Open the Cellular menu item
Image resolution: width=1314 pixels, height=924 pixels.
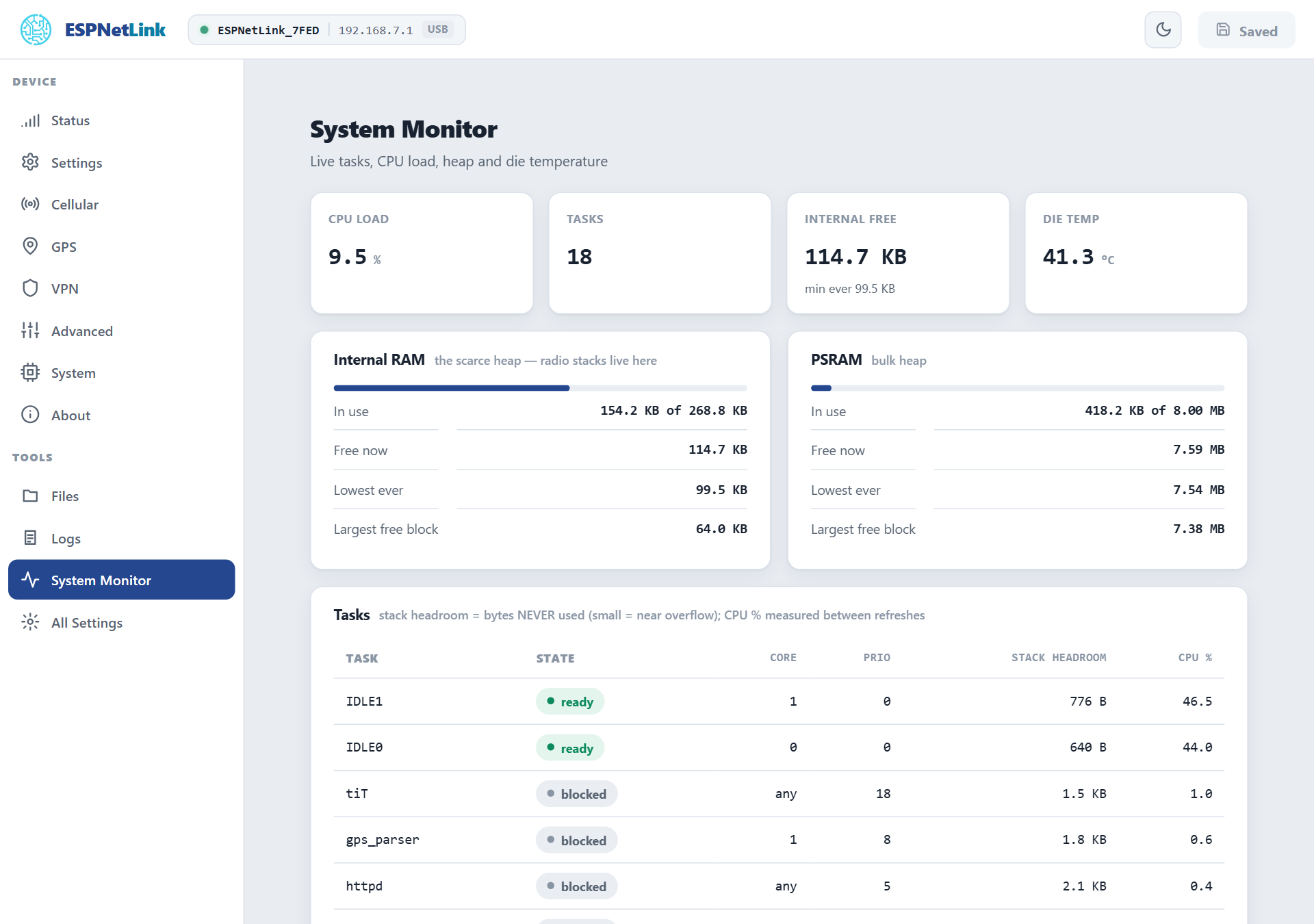tap(122, 204)
